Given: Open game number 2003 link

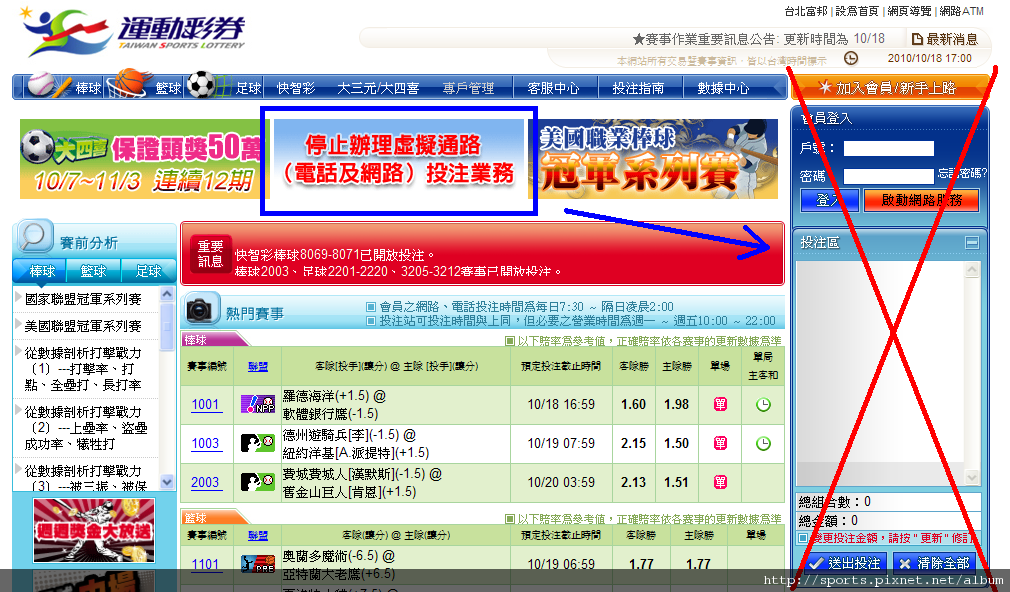Looking at the screenshot, I should [205, 482].
